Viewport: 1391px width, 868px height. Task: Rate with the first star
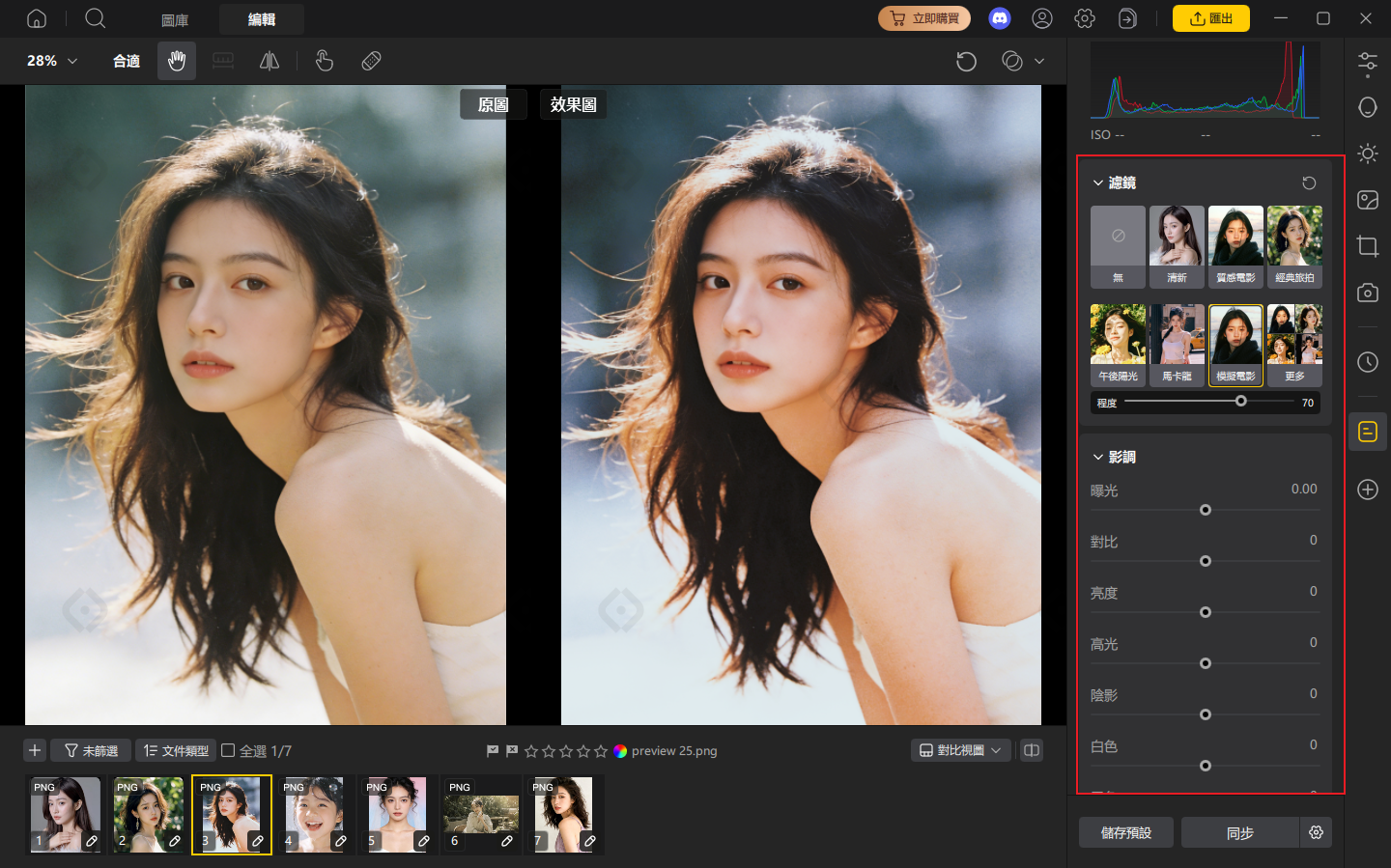(x=531, y=750)
